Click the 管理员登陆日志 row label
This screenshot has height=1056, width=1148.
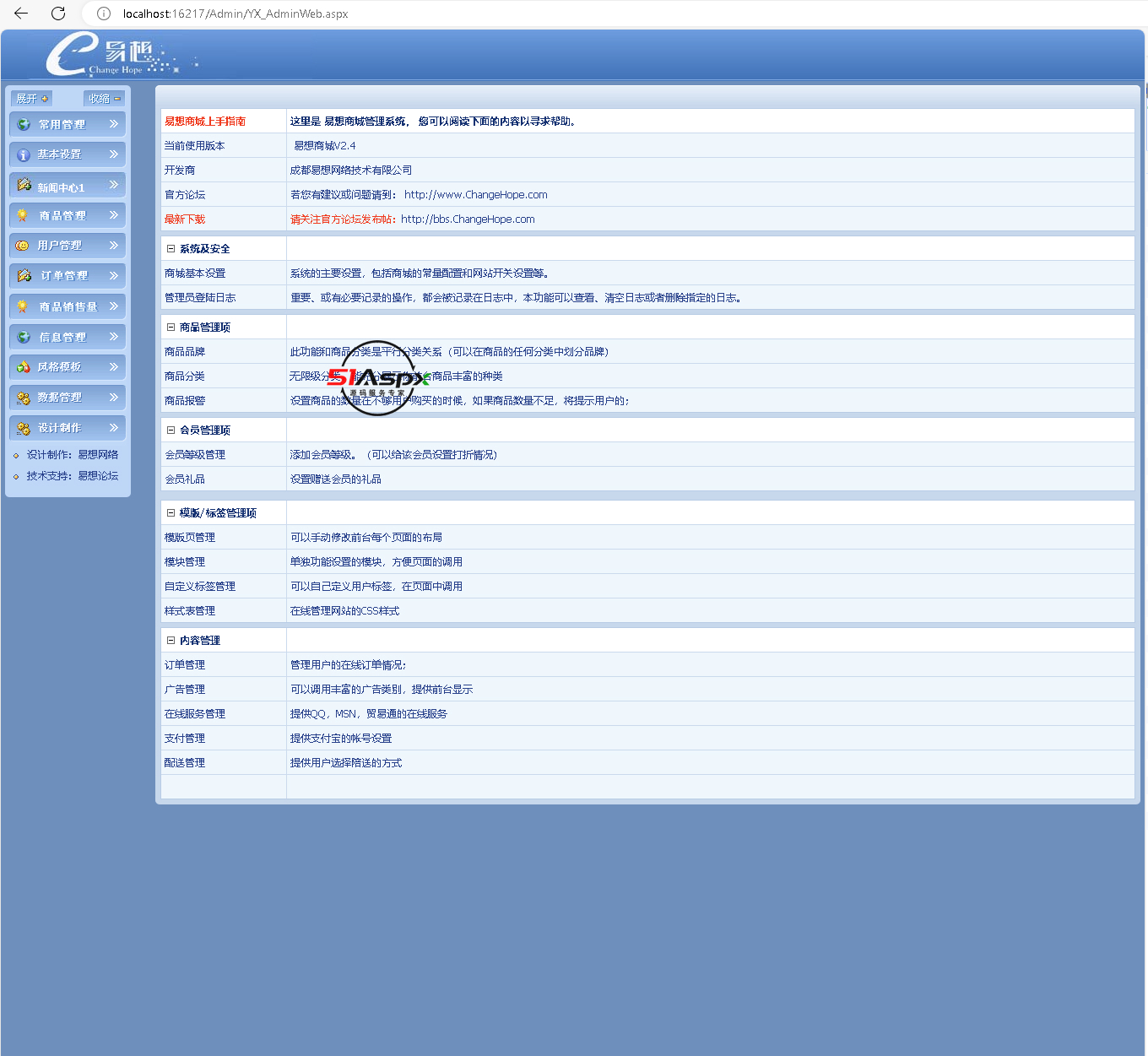[200, 298]
